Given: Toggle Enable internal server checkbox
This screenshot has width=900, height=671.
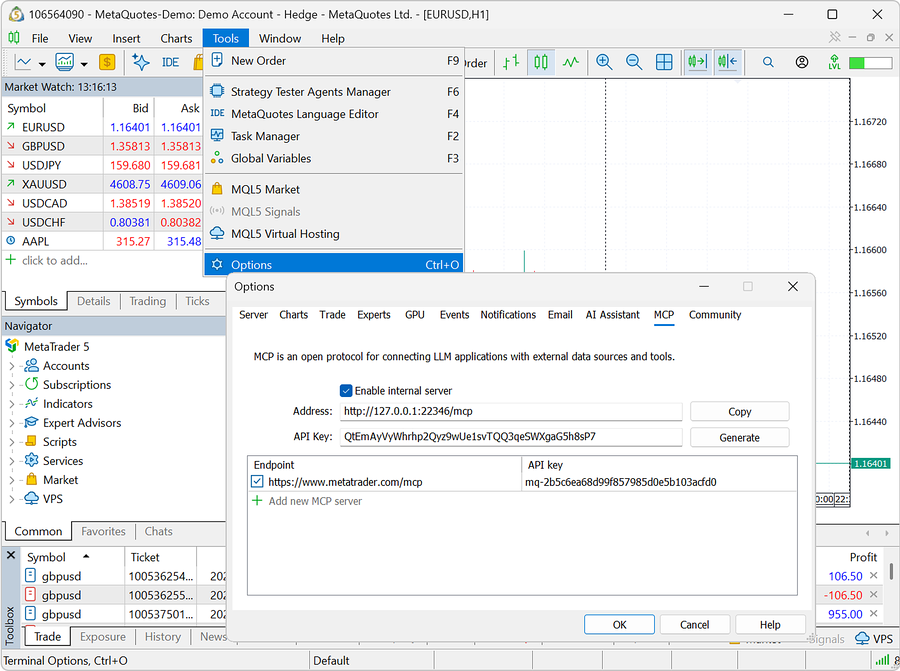Looking at the screenshot, I should coord(346,391).
